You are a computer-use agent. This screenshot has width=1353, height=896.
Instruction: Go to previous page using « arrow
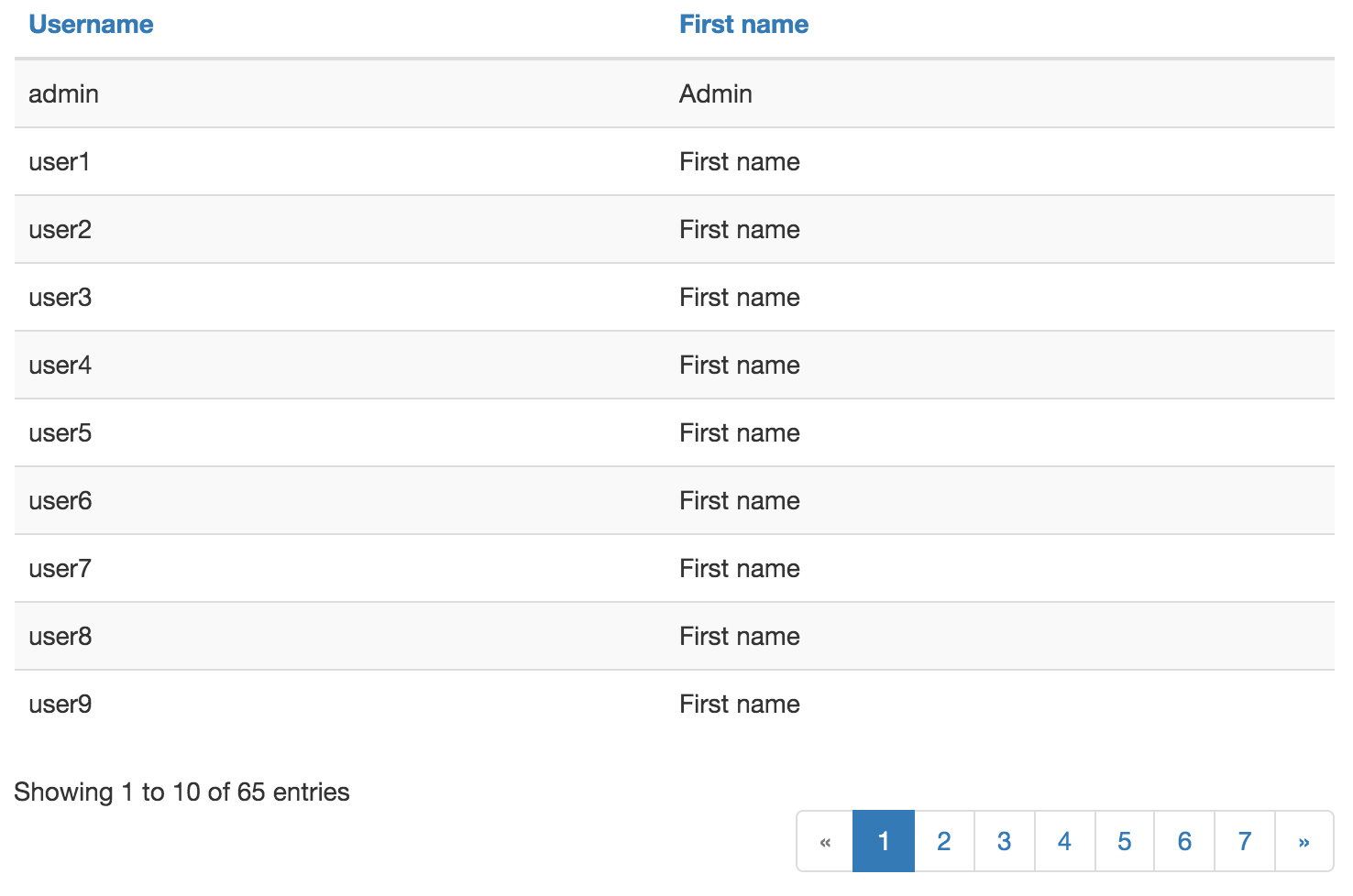[x=825, y=841]
